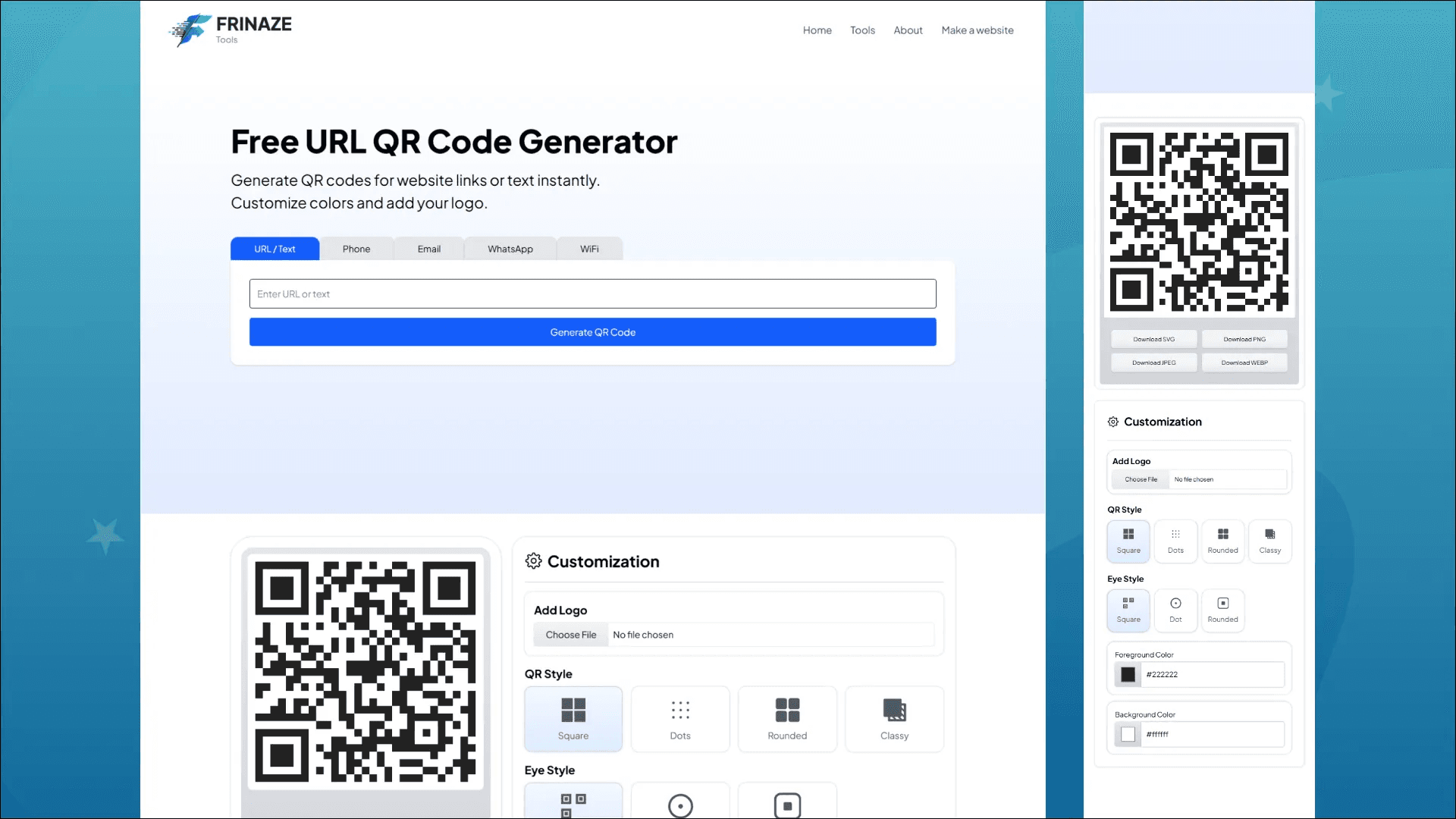This screenshot has height=819, width=1456.
Task: Click the Enter URL or text field
Action: click(592, 293)
